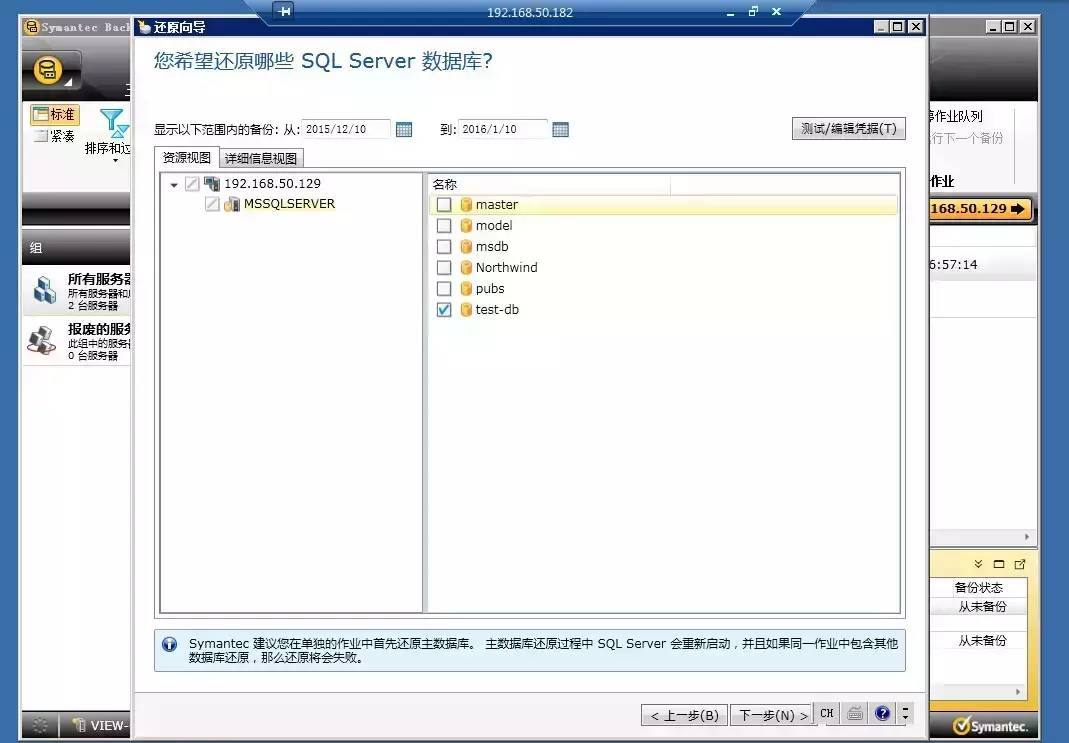This screenshot has width=1069, height=743.
Task: Click the test-db database icon
Action: pos(466,310)
